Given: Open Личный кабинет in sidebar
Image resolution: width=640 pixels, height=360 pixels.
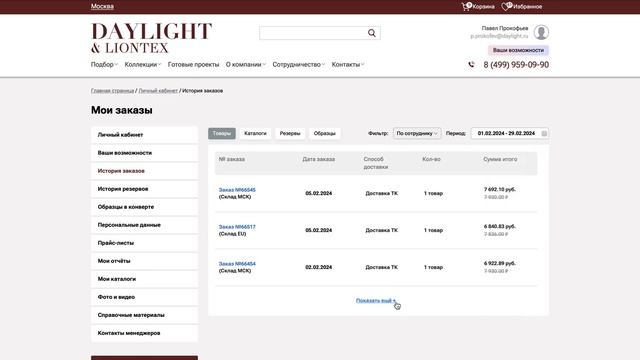Looking at the screenshot, I should point(144,135).
